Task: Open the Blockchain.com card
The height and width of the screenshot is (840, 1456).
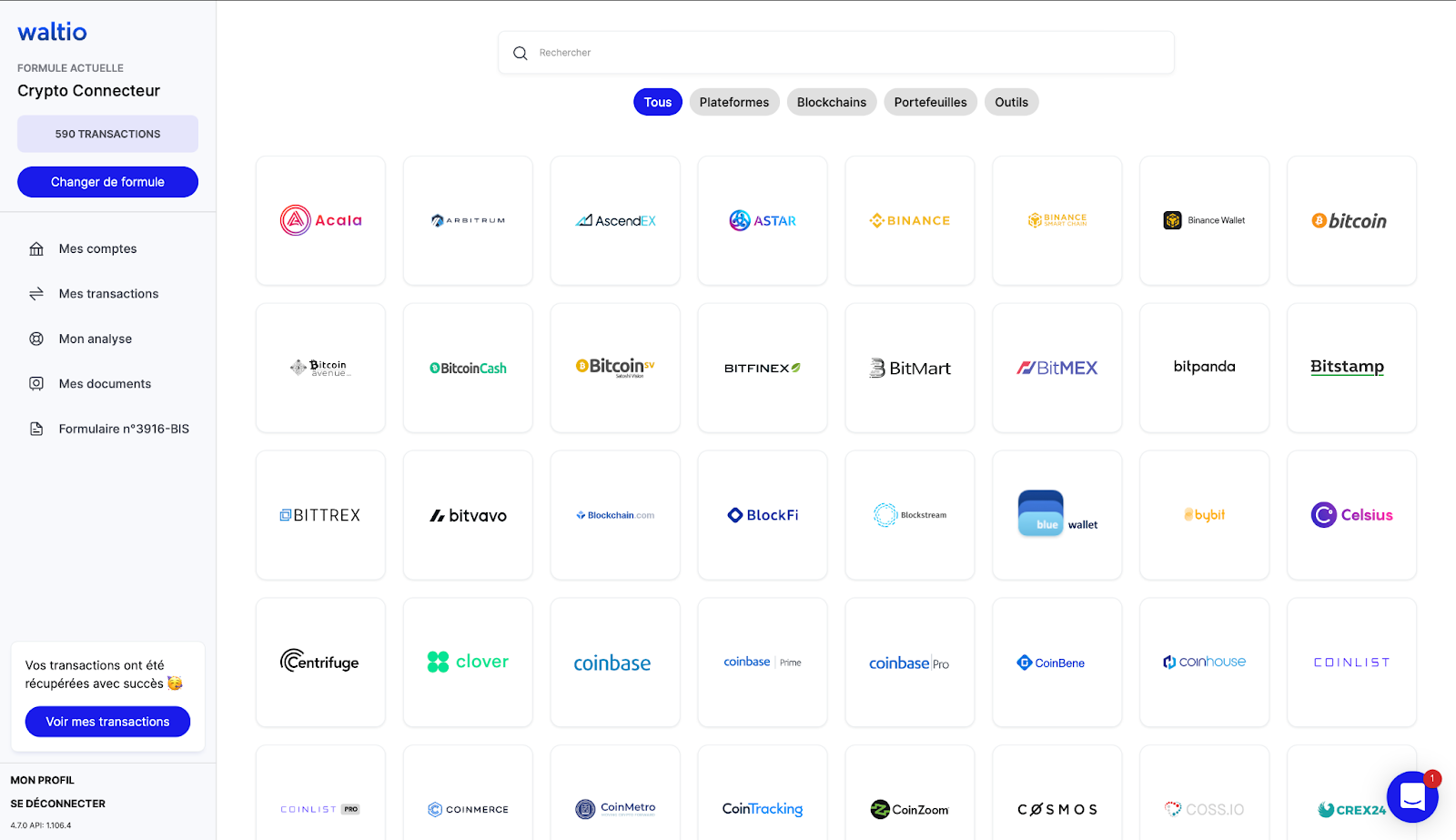Action: (x=615, y=515)
